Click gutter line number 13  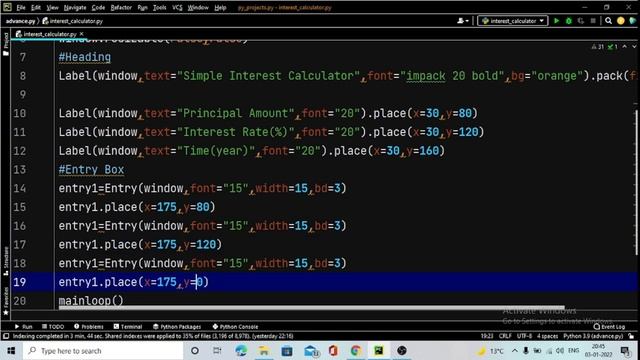pyautogui.click(x=20, y=170)
